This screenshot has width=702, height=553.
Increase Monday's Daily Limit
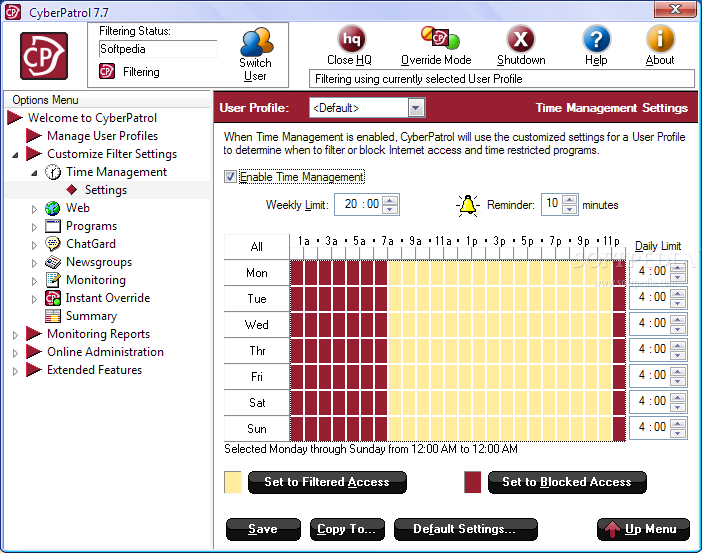[678, 267]
